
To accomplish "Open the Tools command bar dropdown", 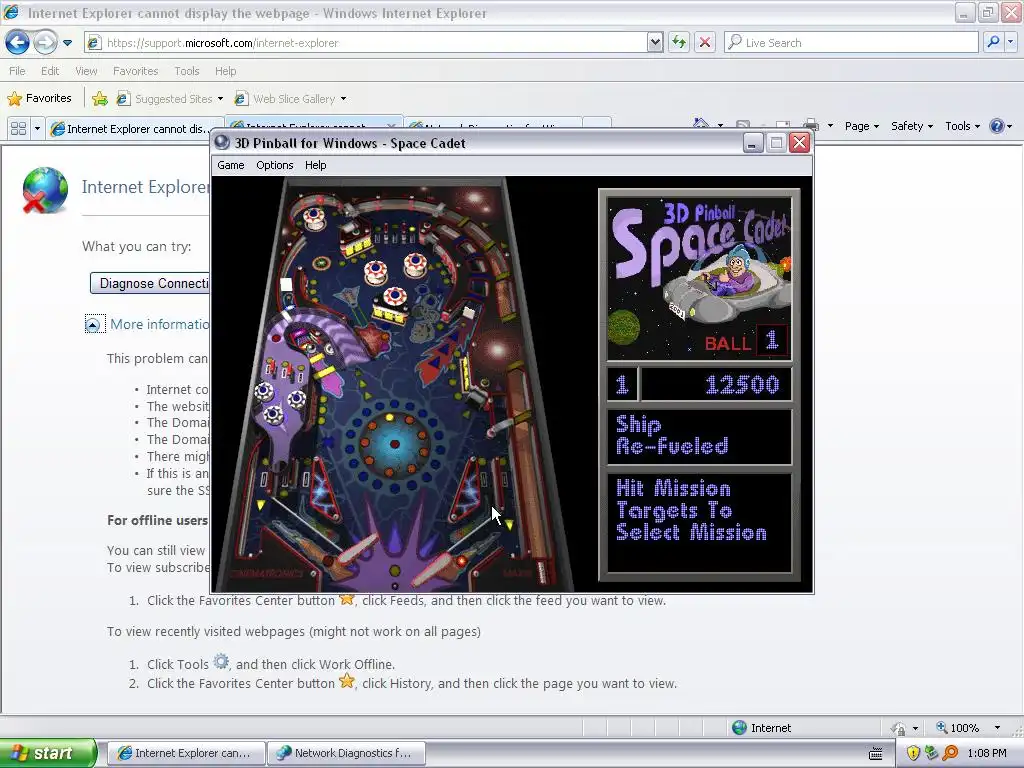I will pos(963,126).
